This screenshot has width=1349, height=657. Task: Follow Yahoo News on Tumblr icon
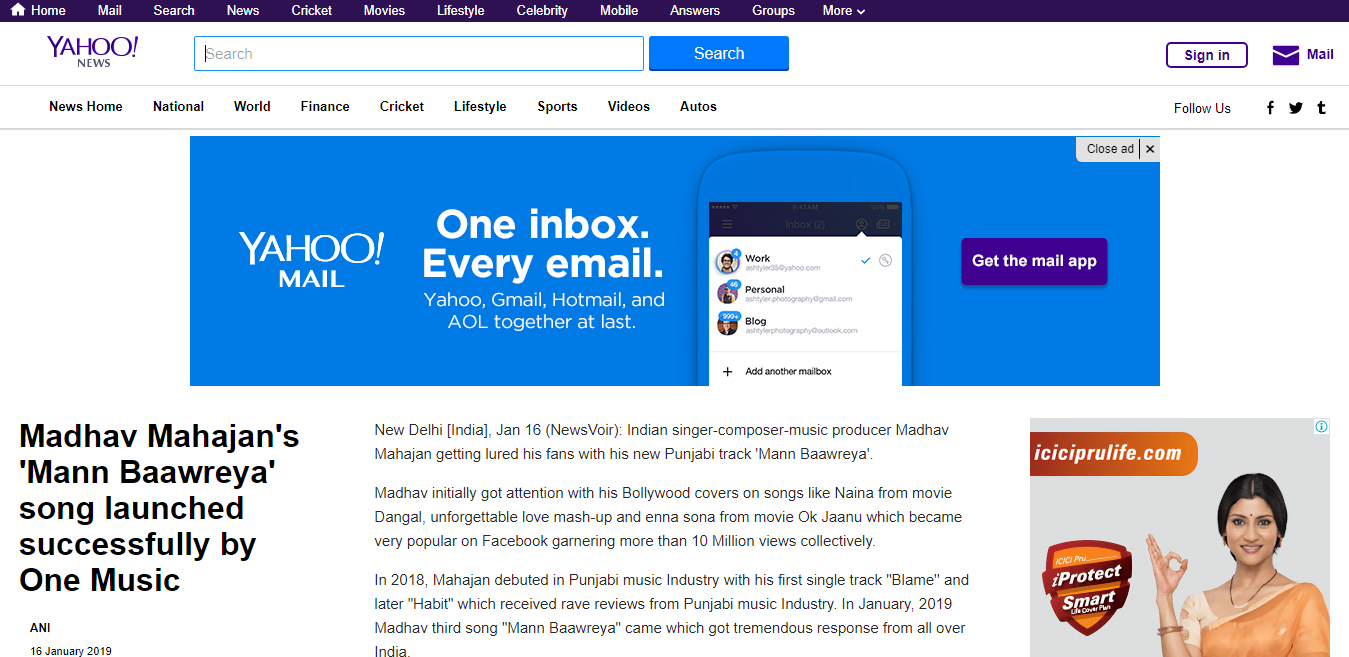point(1321,108)
